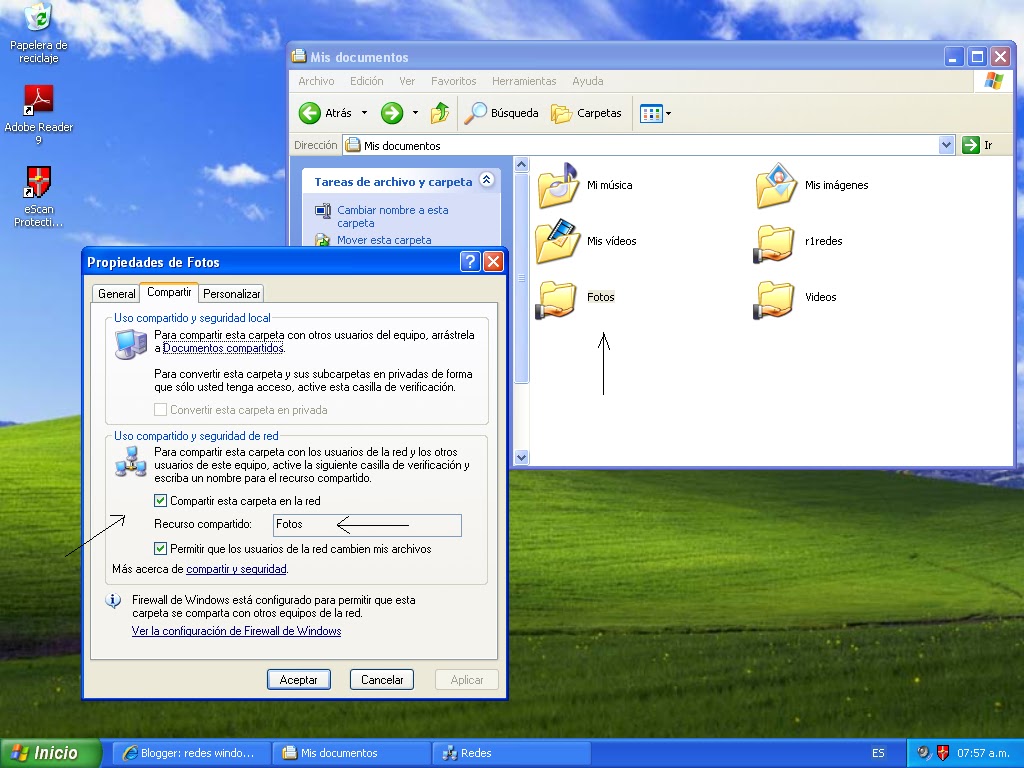This screenshot has width=1024, height=768.
Task: Toggle Compartir esta carpeta en la red checkbox
Action: pos(160,501)
